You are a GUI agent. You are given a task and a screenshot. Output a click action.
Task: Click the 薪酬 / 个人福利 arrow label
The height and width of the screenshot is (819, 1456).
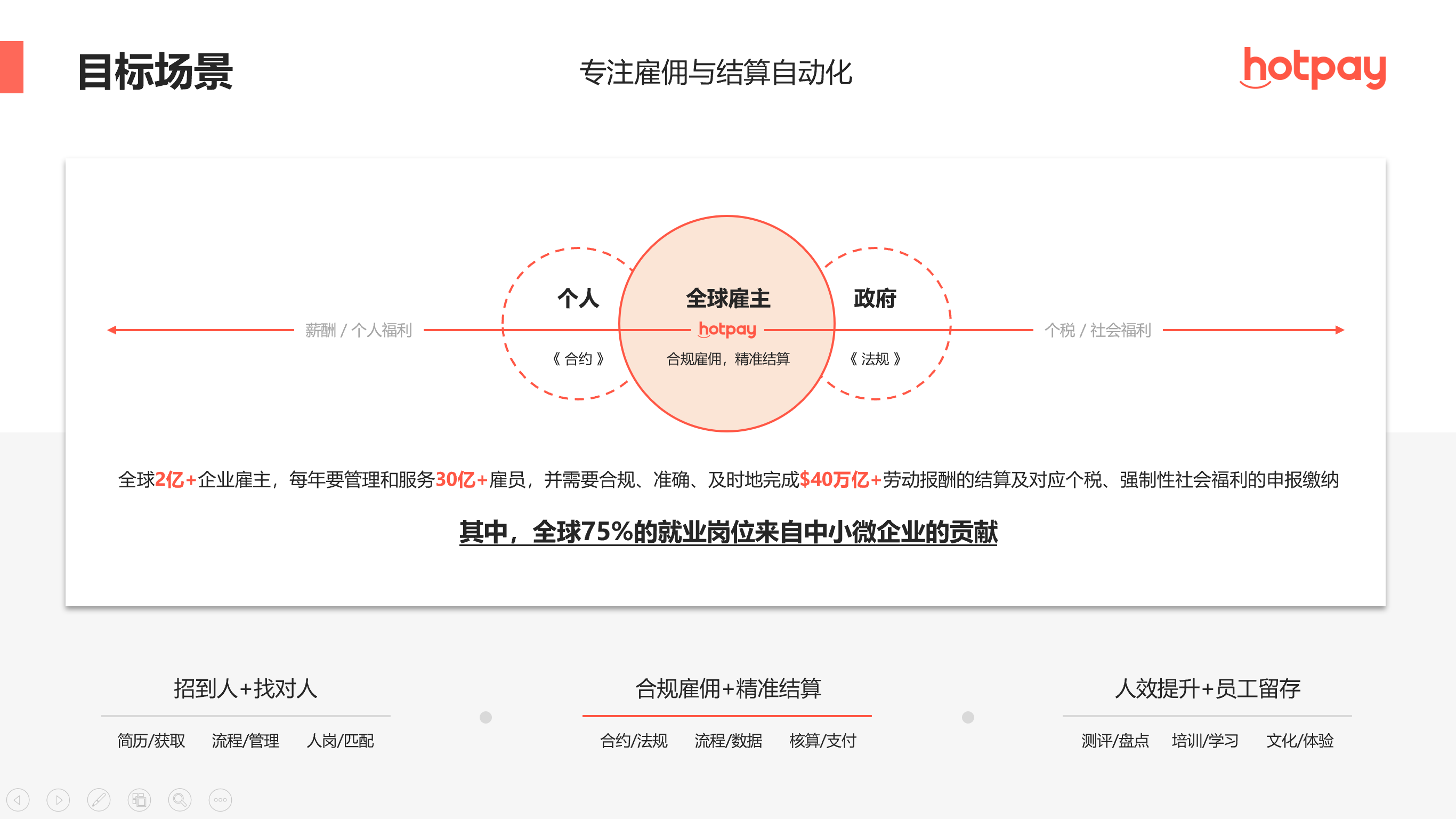pos(358,330)
